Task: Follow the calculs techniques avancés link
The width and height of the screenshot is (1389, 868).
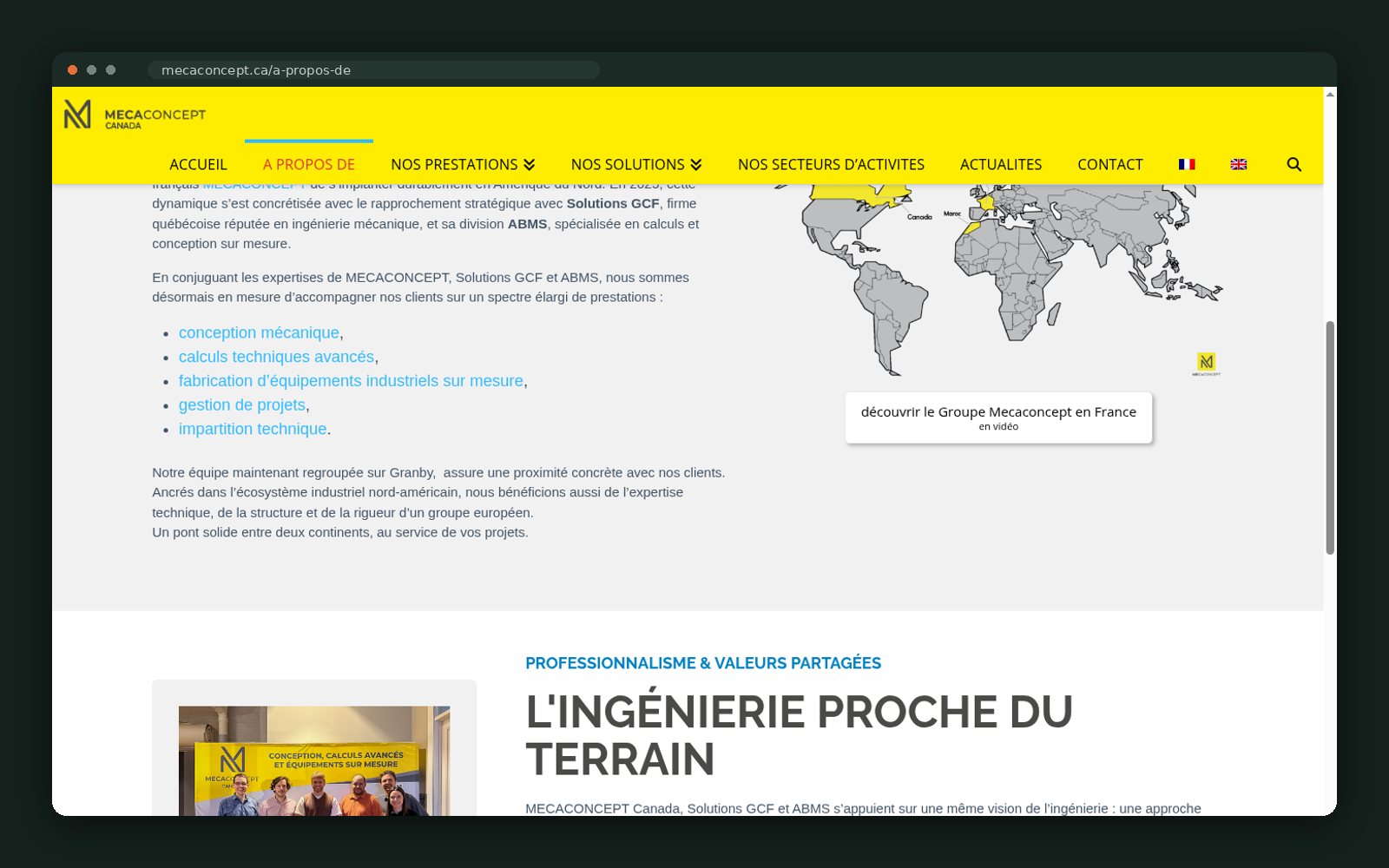Action: (x=276, y=357)
